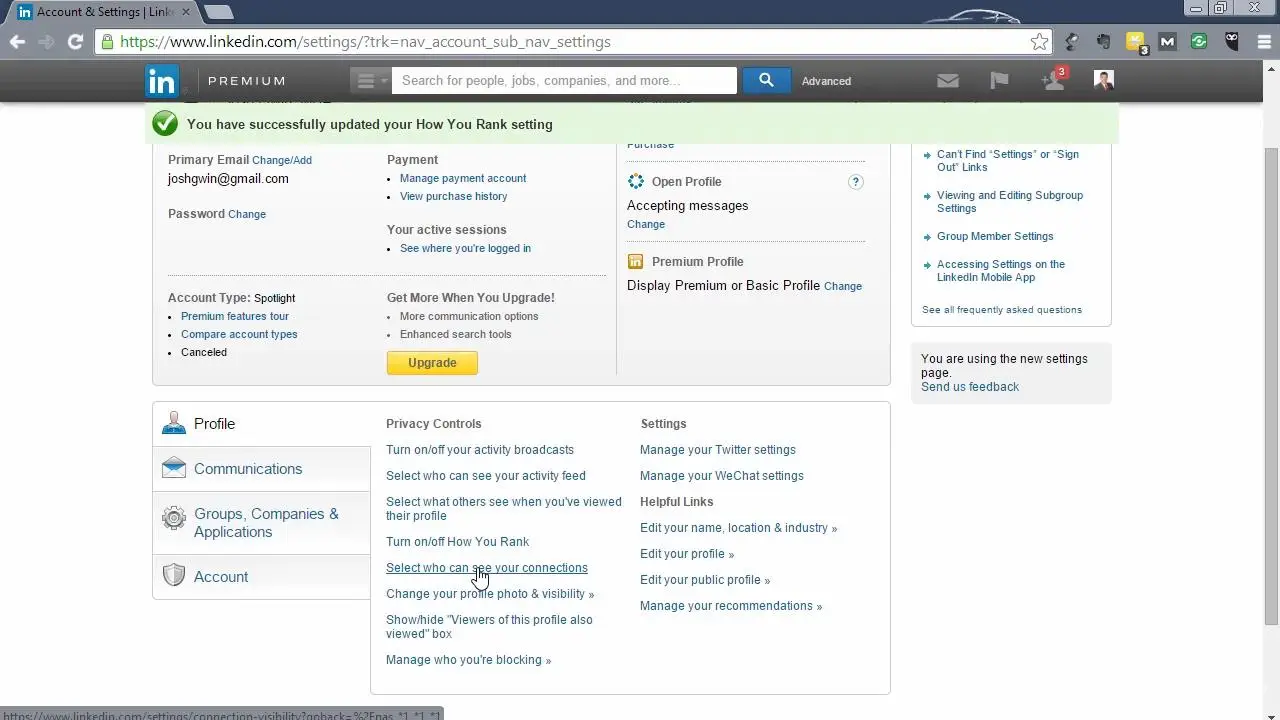Open See where you're logged in
The image size is (1280, 720).
click(x=465, y=248)
